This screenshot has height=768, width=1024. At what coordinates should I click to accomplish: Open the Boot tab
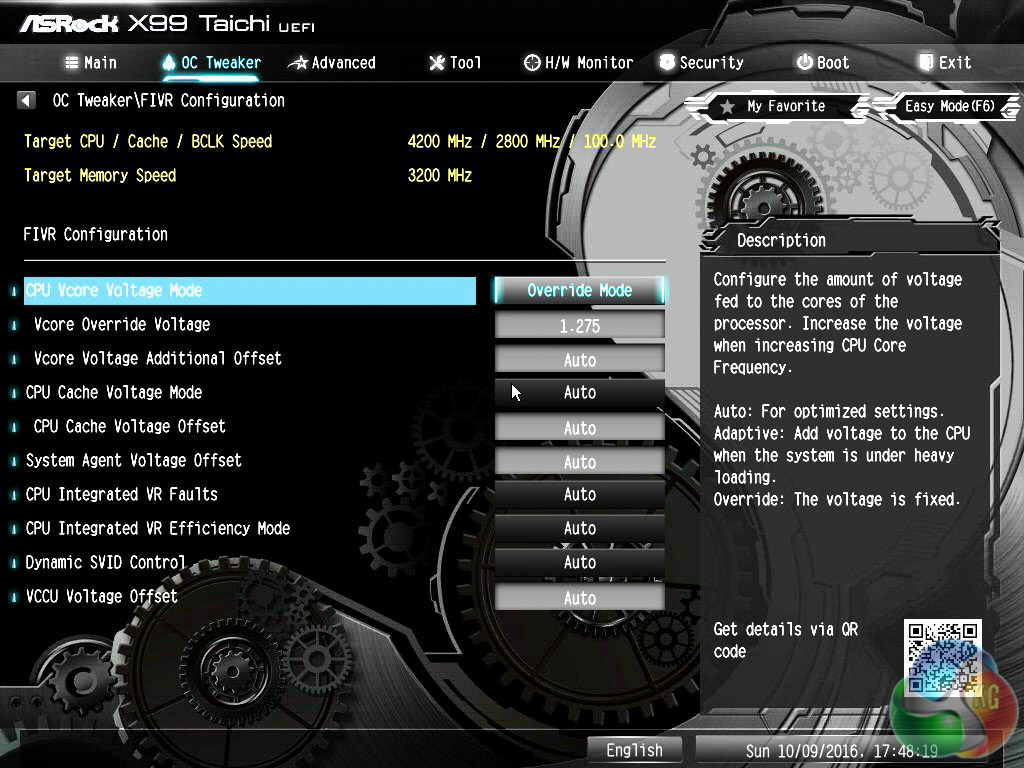coord(823,63)
